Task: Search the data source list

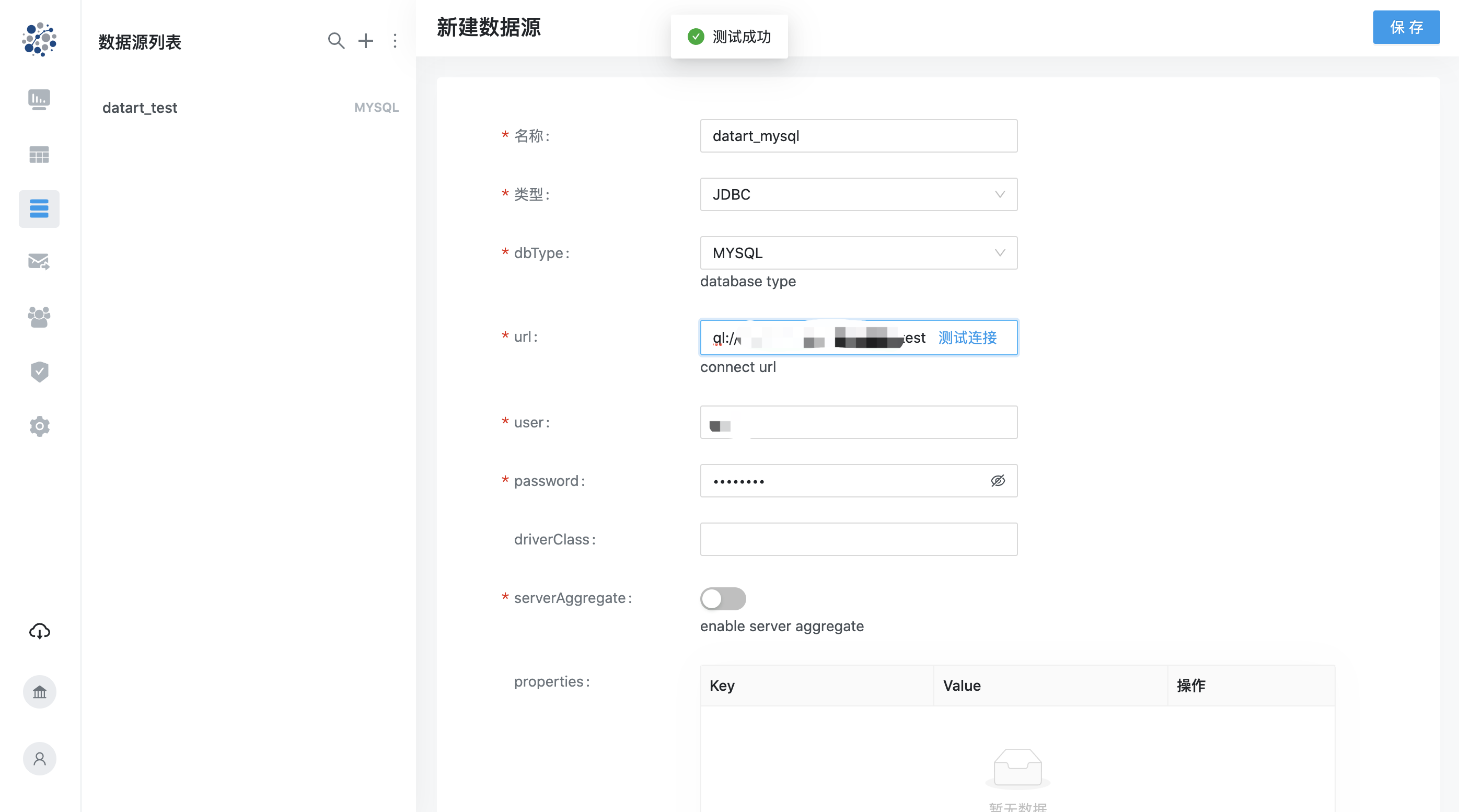Action: [336, 41]
